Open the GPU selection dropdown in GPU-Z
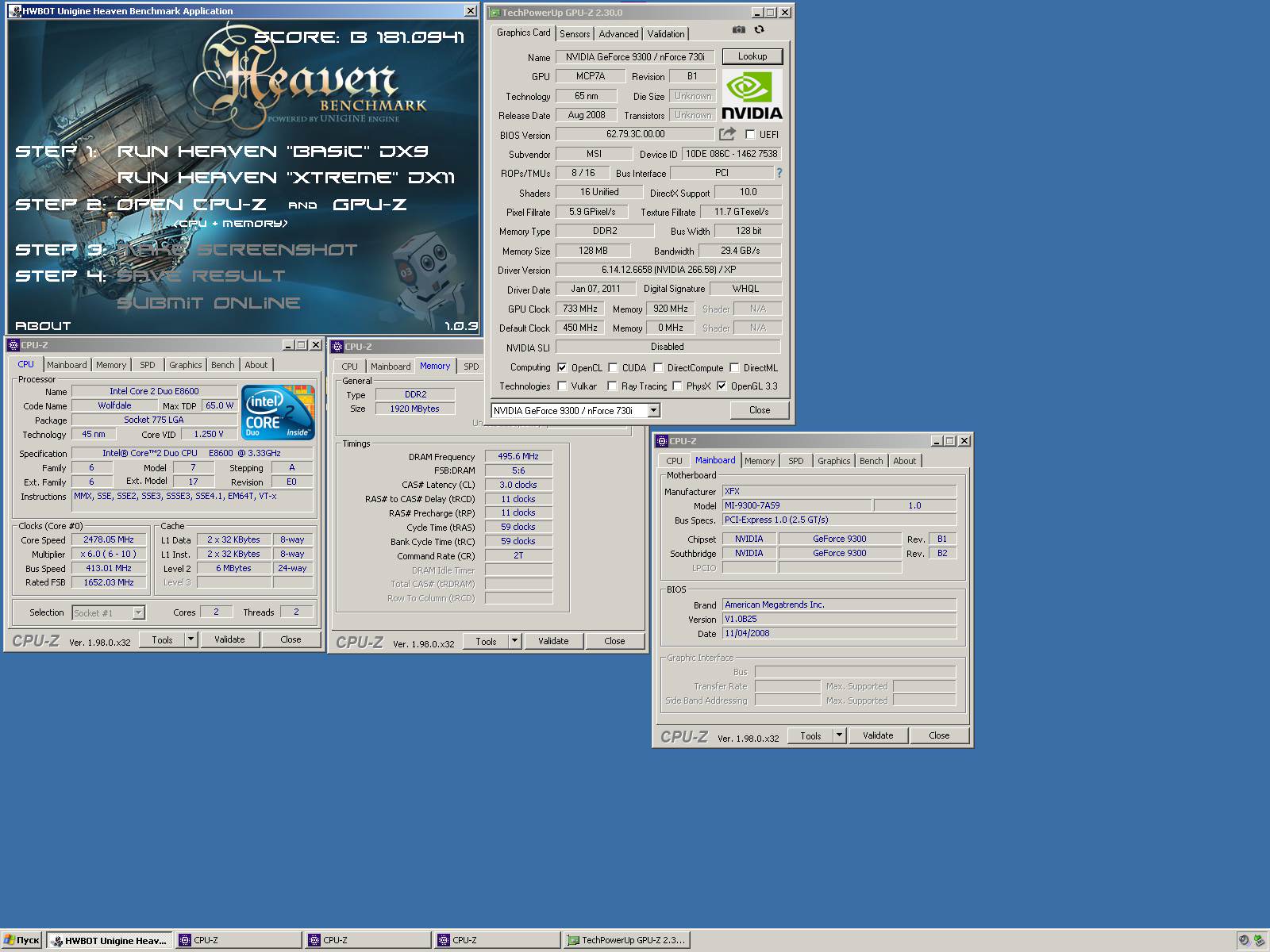The width and height of the screenshot is (1270, 952). click(x=653, y=410)
